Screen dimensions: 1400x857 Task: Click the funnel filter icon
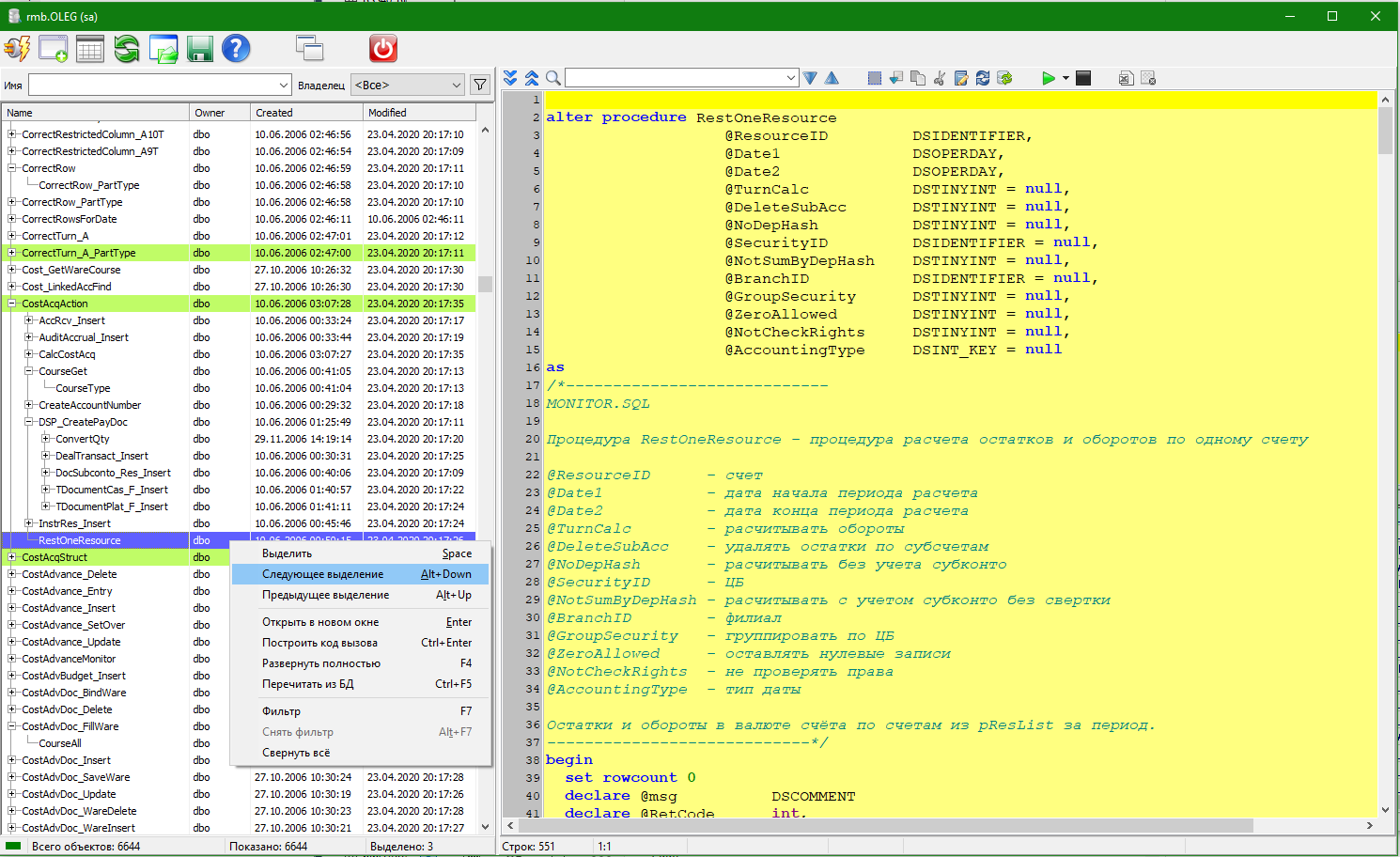480,85
